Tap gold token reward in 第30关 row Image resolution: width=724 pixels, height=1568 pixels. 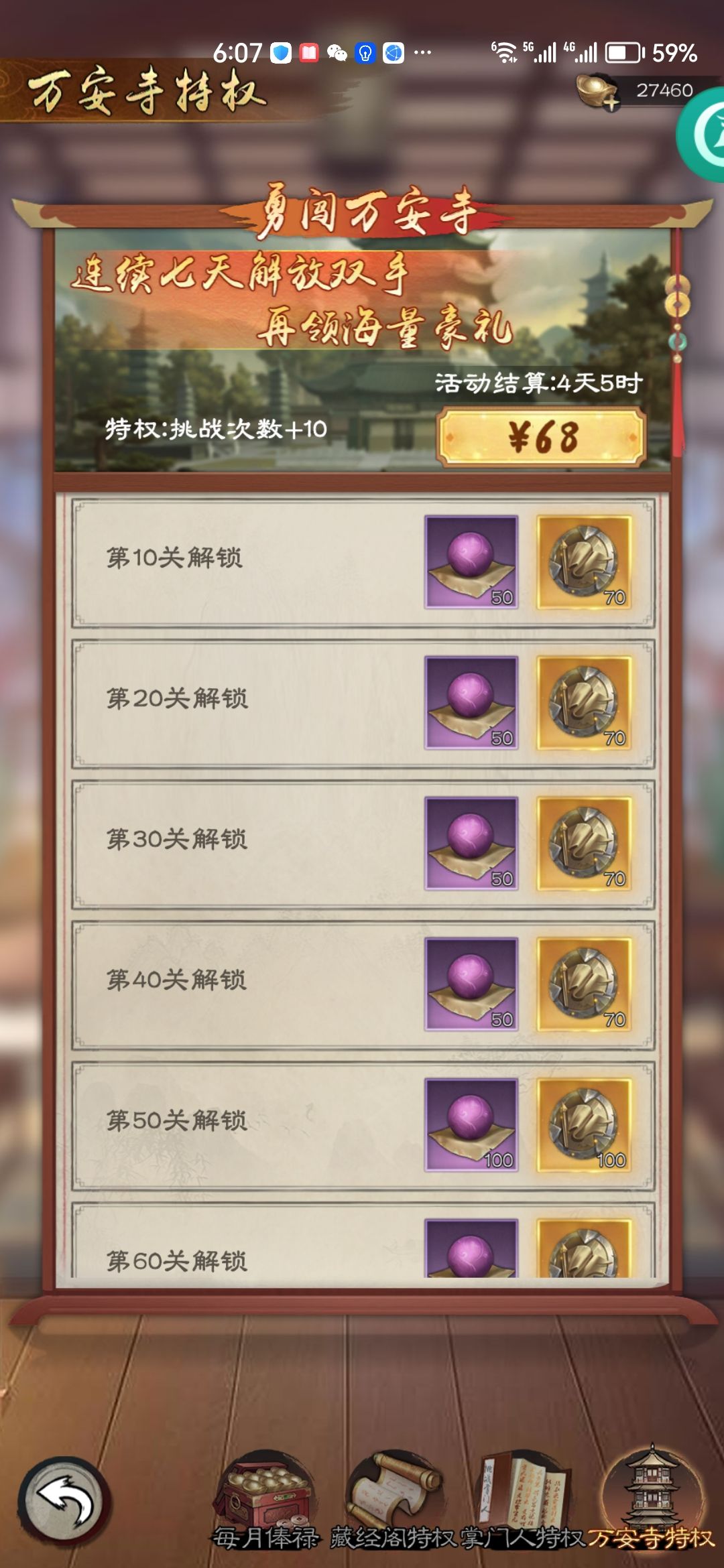coord(584,844)
